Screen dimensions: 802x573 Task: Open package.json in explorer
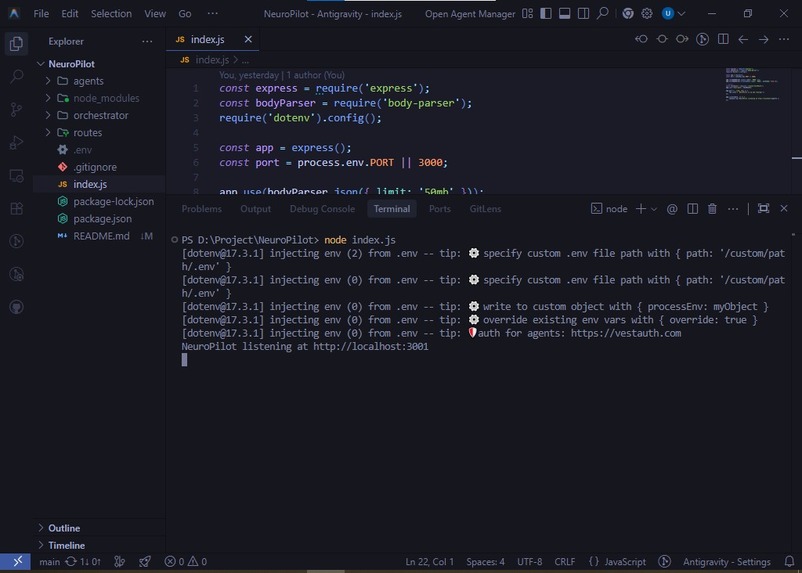[100, 219]
